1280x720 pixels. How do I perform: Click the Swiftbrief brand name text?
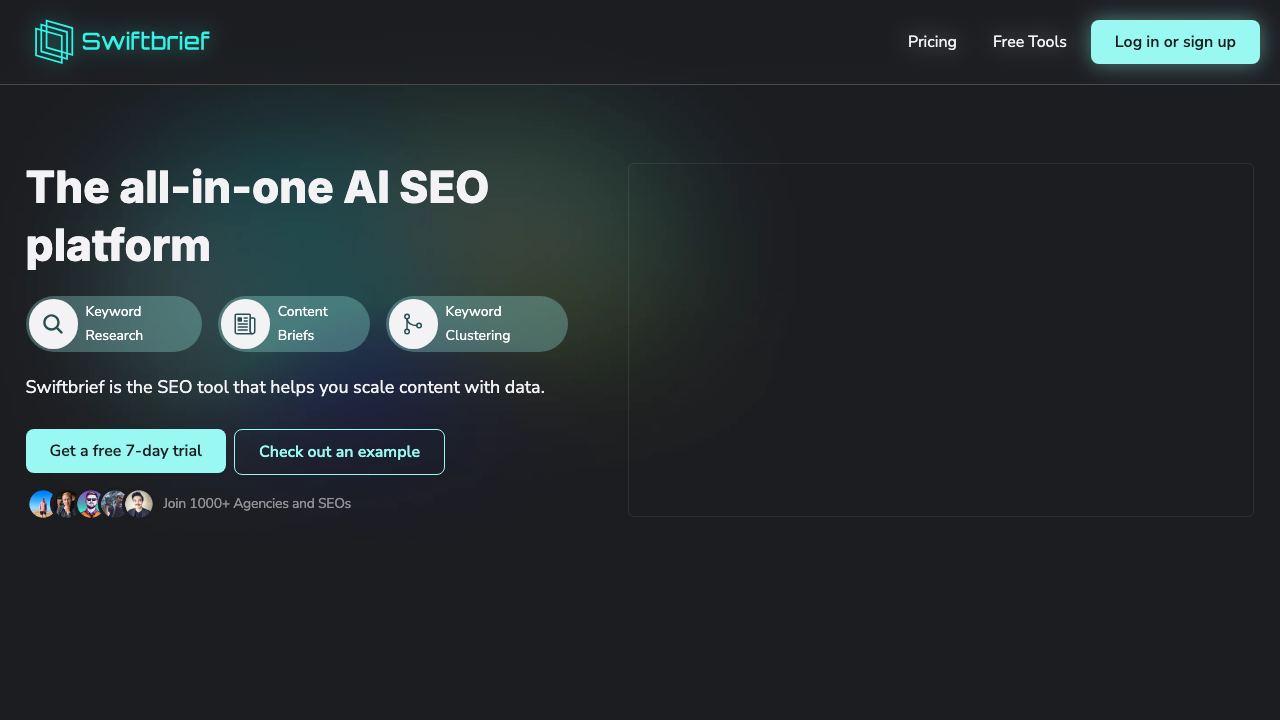coord(146,41)
